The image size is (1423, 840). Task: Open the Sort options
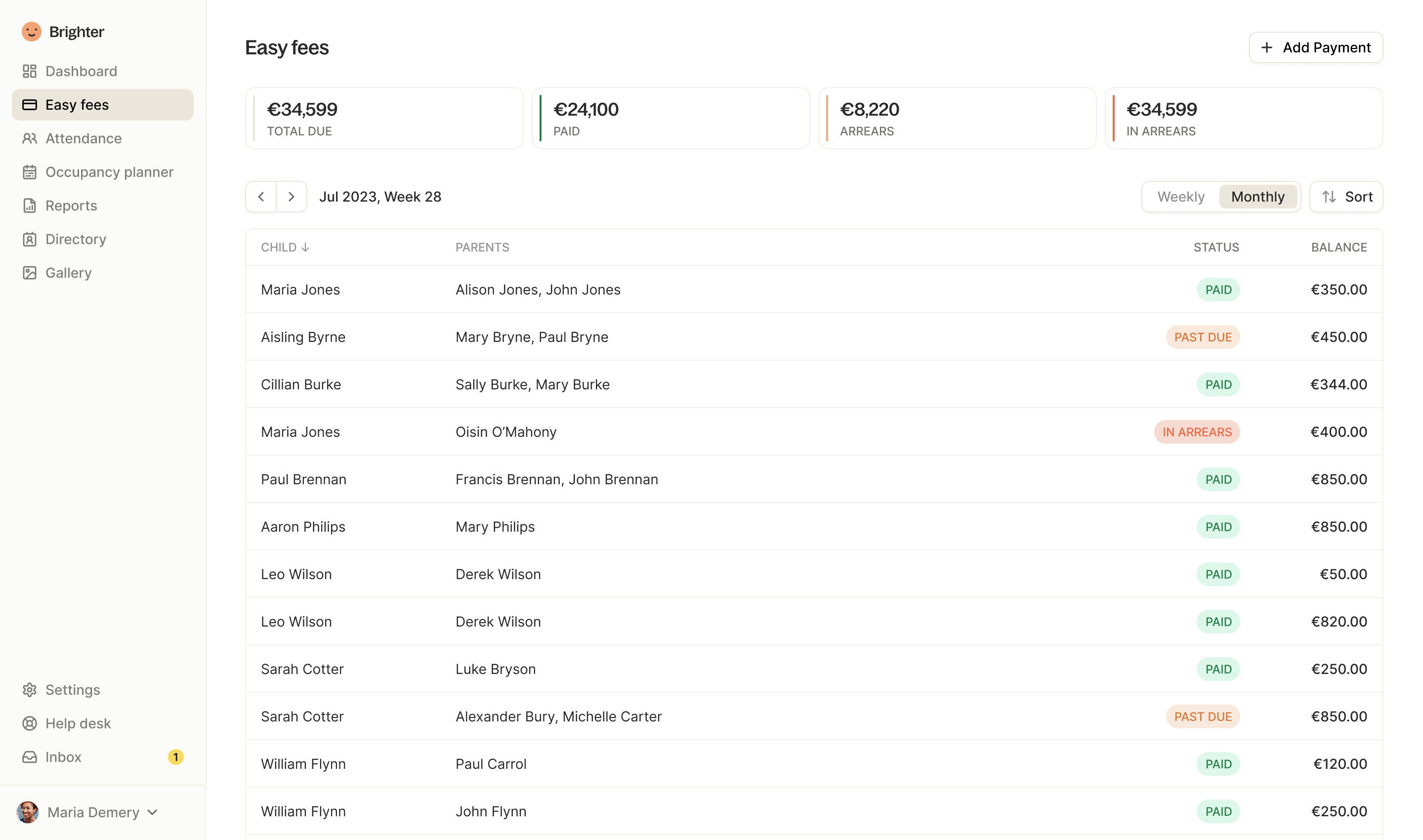pos(1346,197)
